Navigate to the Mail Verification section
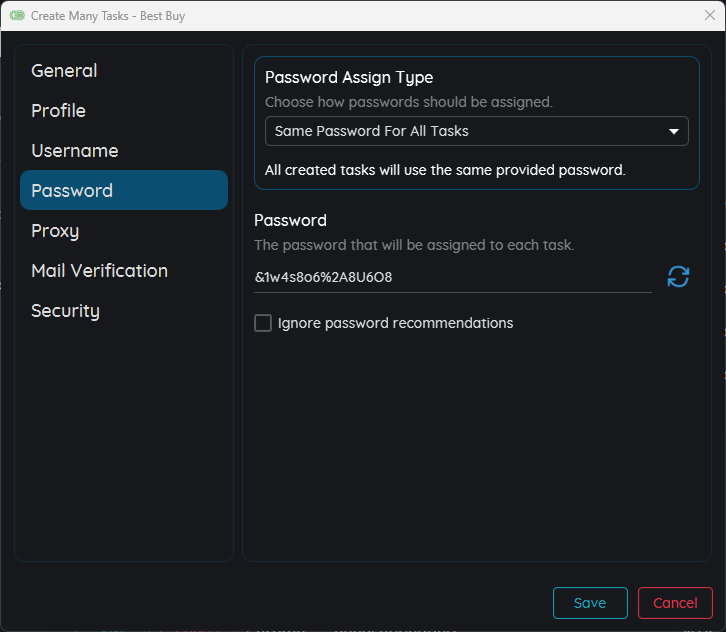 (99, 271)
